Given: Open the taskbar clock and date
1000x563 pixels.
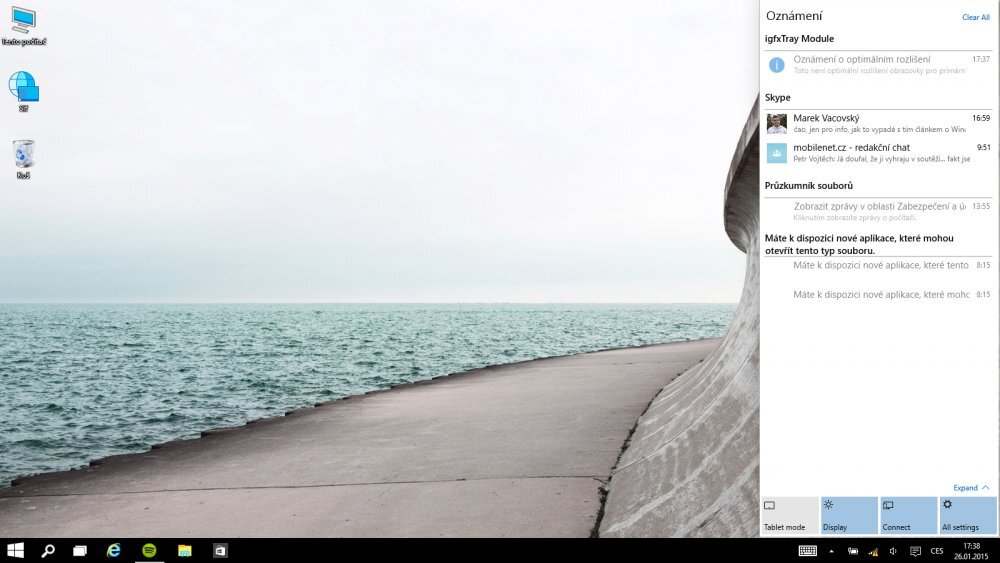Looking at the screenshot, I should click(x=971, y=551).
